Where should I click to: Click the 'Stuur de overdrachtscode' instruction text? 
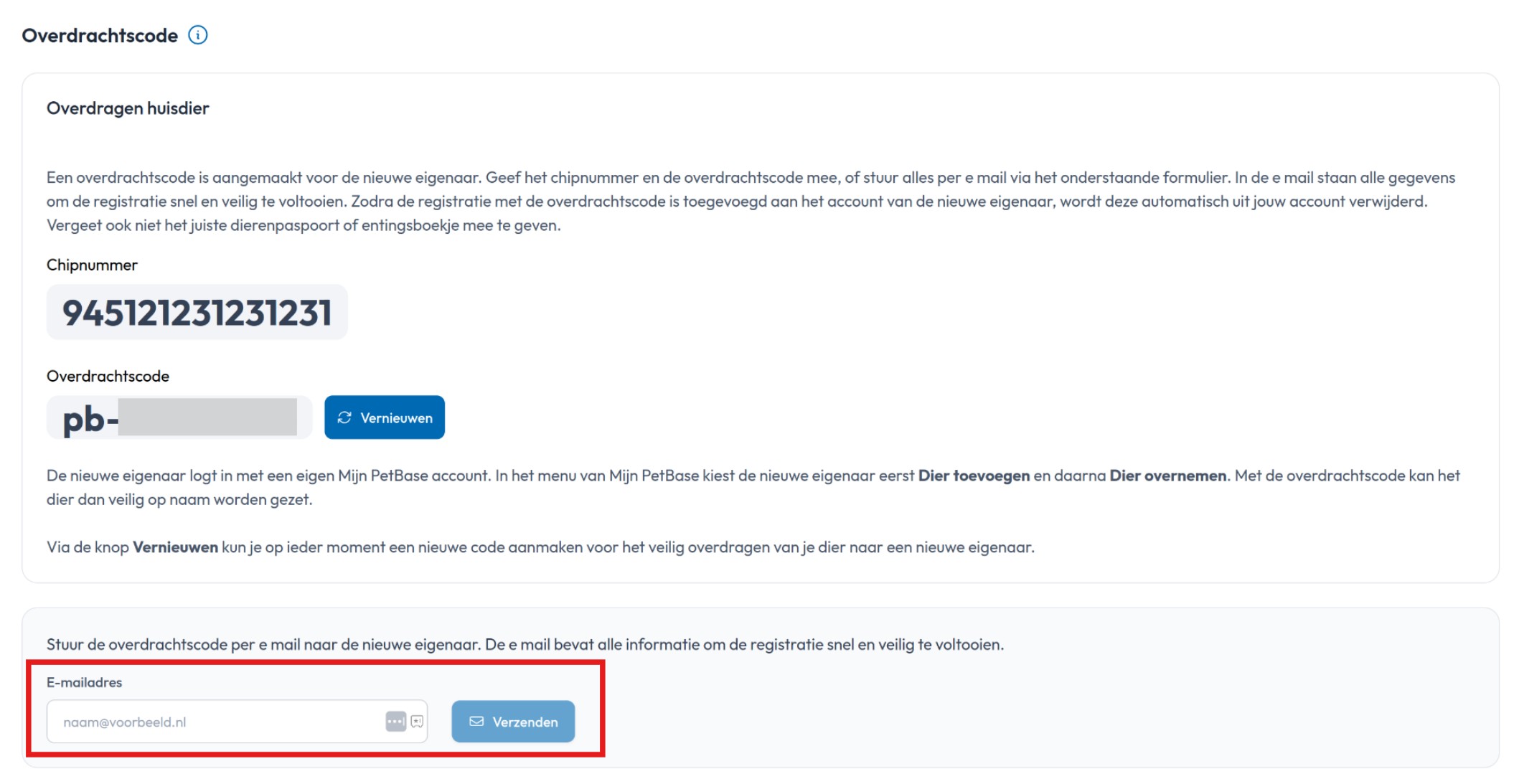[525, 644]
